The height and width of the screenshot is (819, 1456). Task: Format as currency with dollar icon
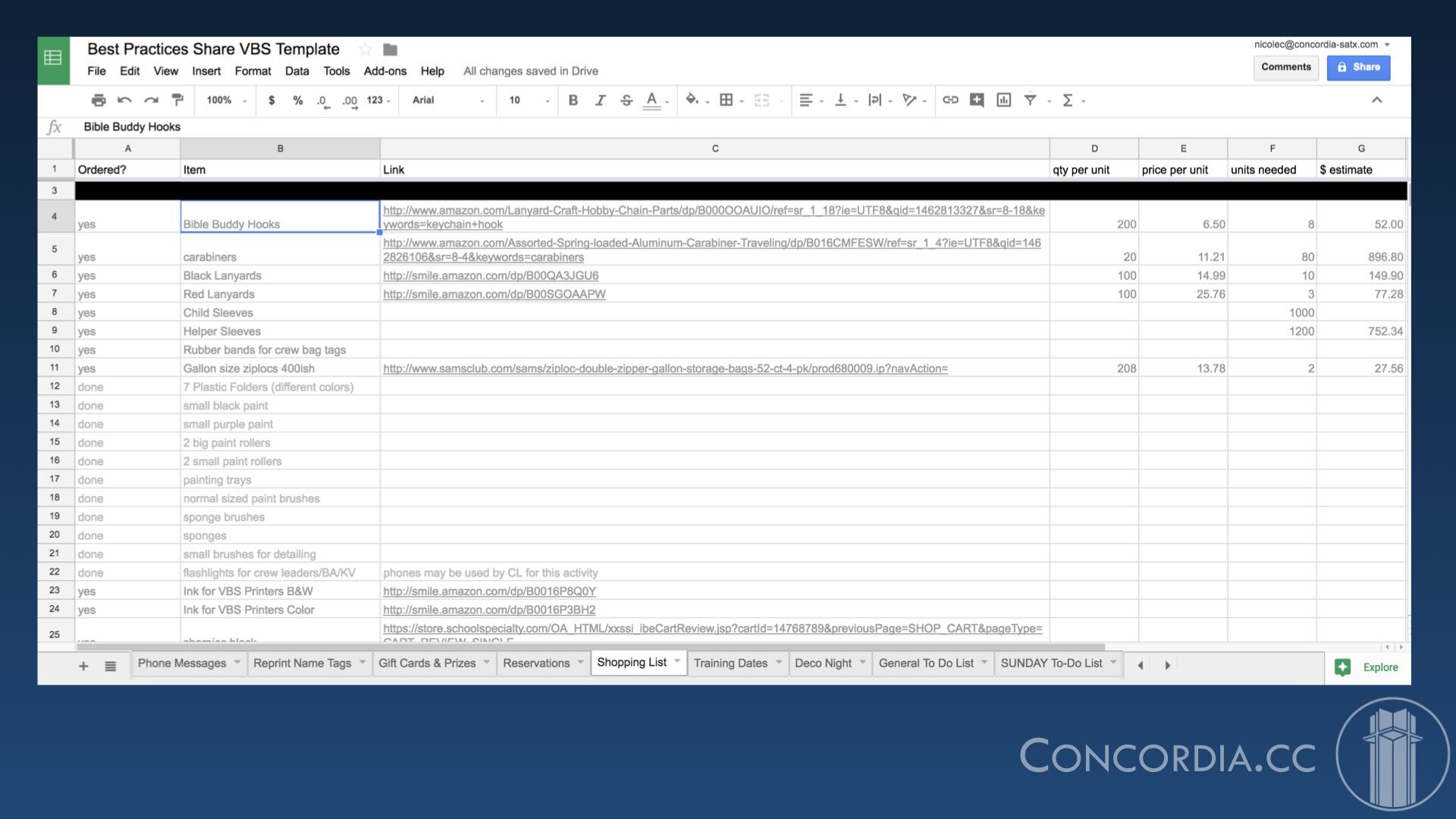click(x=271, y=100)
